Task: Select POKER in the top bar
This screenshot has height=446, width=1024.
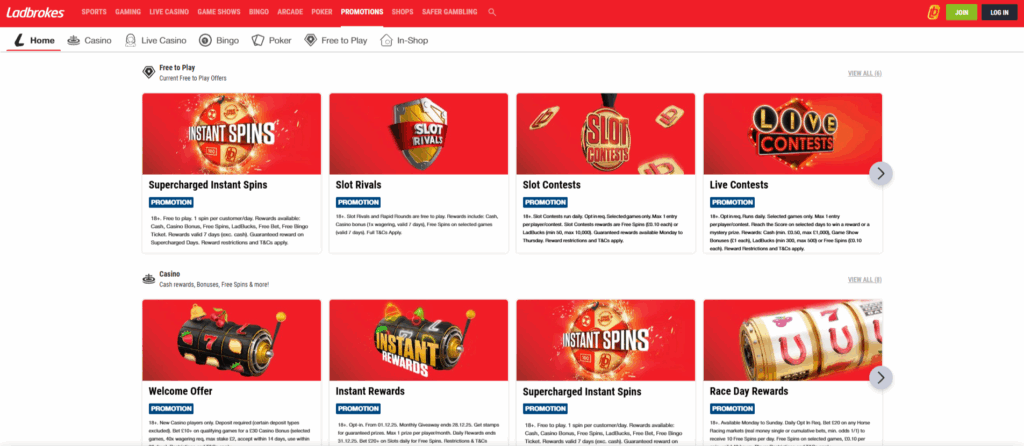Action: [x=322, y=12]
